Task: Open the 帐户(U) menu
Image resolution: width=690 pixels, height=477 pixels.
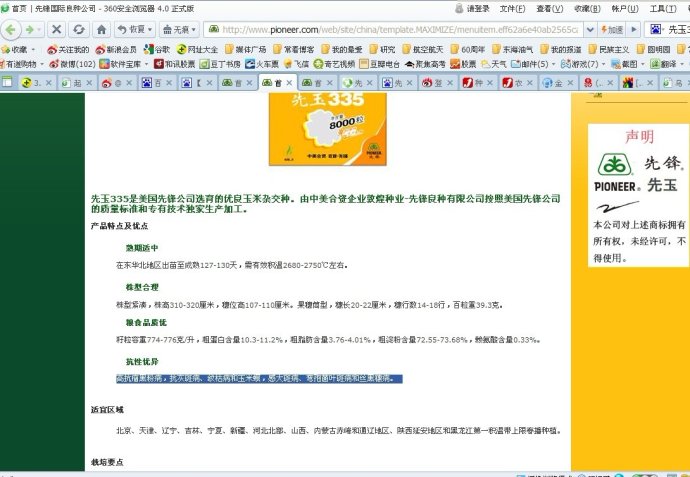Action: (x=625, y=8)
